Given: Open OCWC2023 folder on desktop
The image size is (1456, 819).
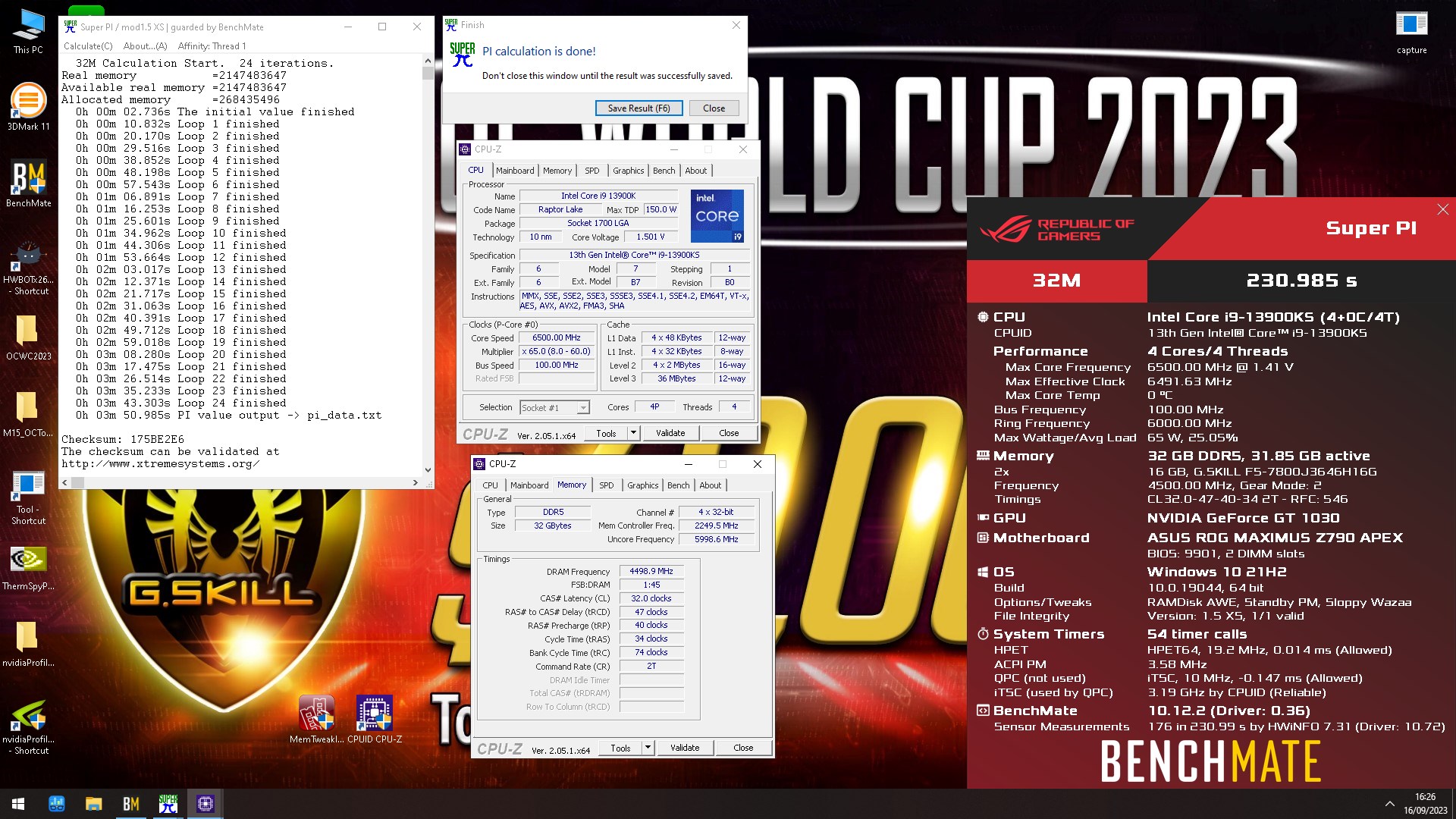Looking at the screenshot, I should (28, 337).
